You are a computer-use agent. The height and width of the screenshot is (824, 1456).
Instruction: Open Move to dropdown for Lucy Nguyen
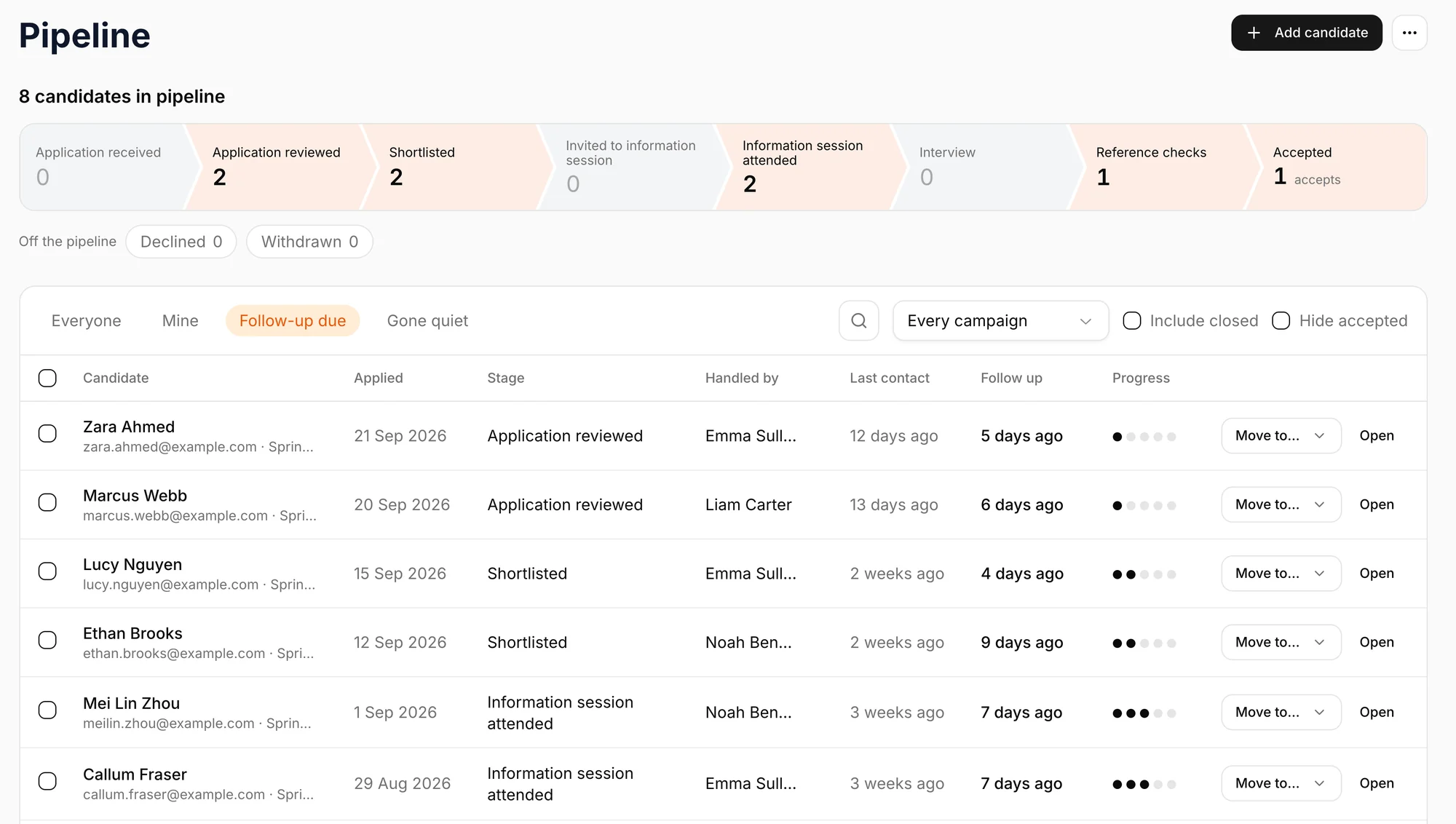click(1281, 574)
